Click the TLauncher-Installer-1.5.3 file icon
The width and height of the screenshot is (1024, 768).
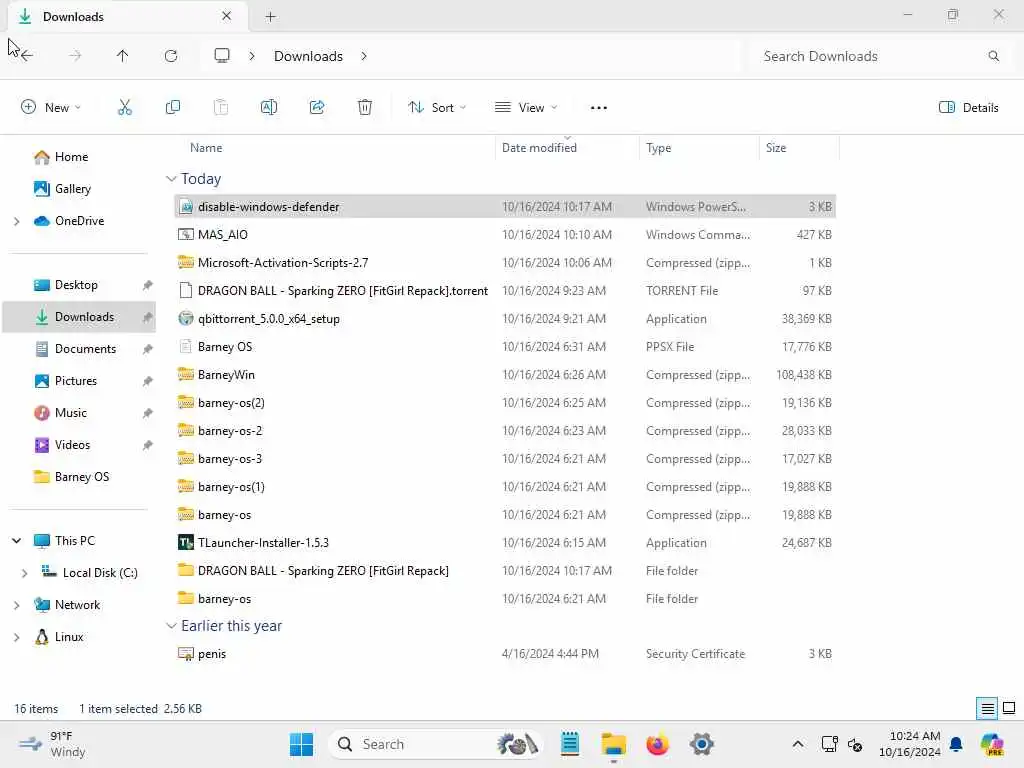click(186, 543)
